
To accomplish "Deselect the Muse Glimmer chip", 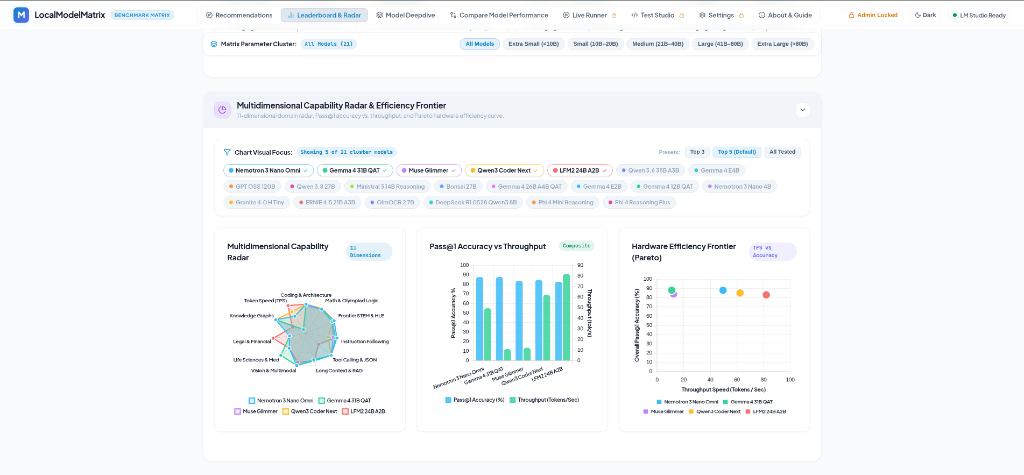I will (428, 171).
